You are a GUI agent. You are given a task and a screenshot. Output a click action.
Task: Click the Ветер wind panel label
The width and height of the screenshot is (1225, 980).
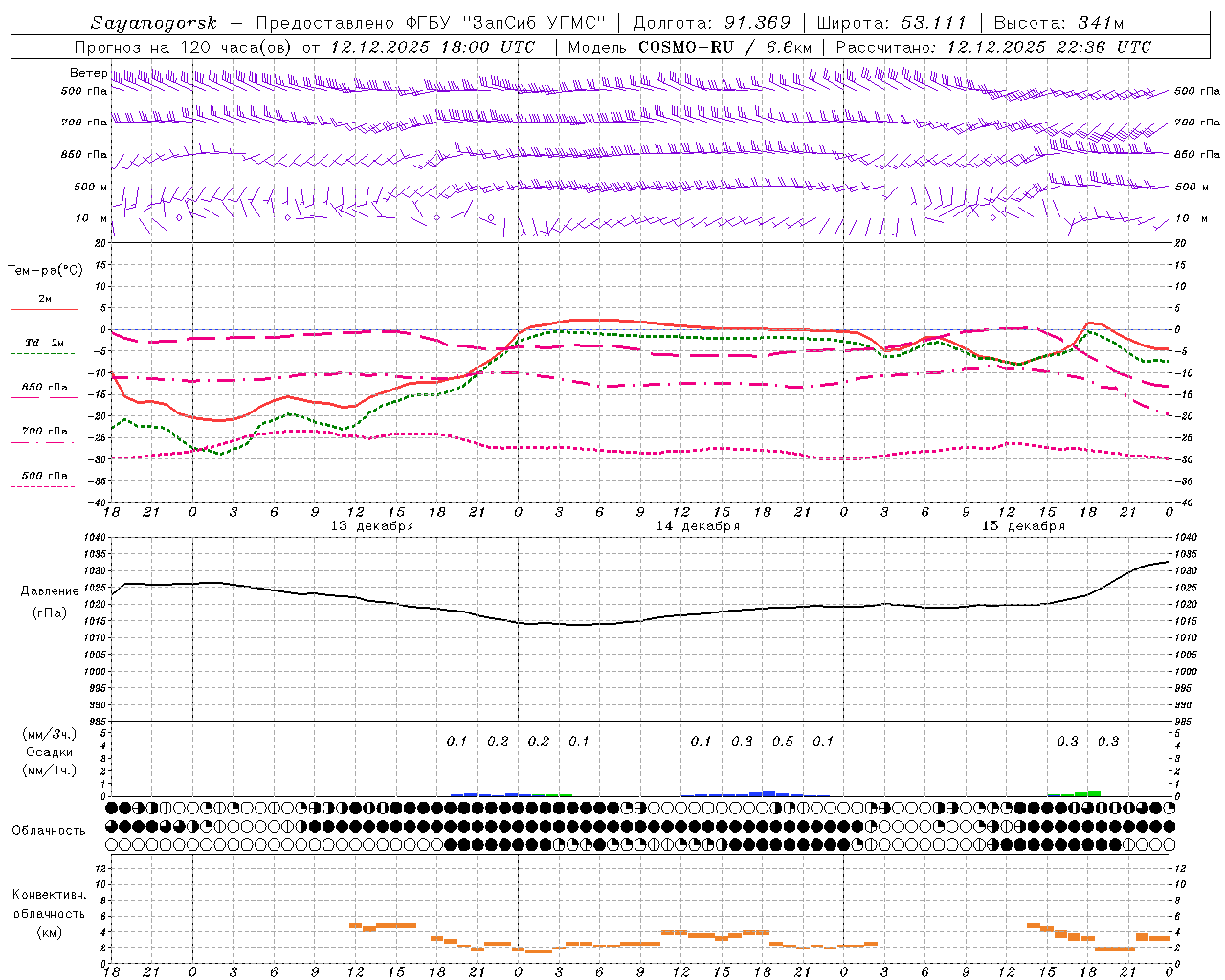pos(88,73)
